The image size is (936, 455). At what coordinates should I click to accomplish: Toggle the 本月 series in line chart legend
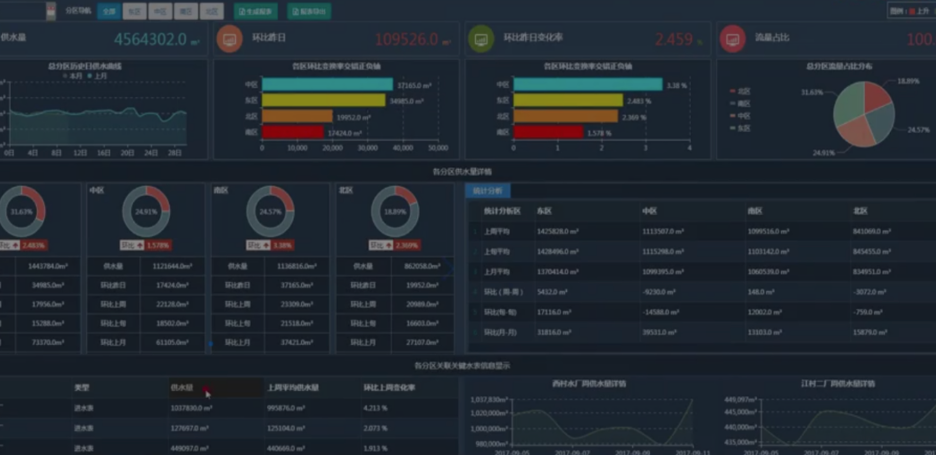pyautogui.click(x=73, y=75)
